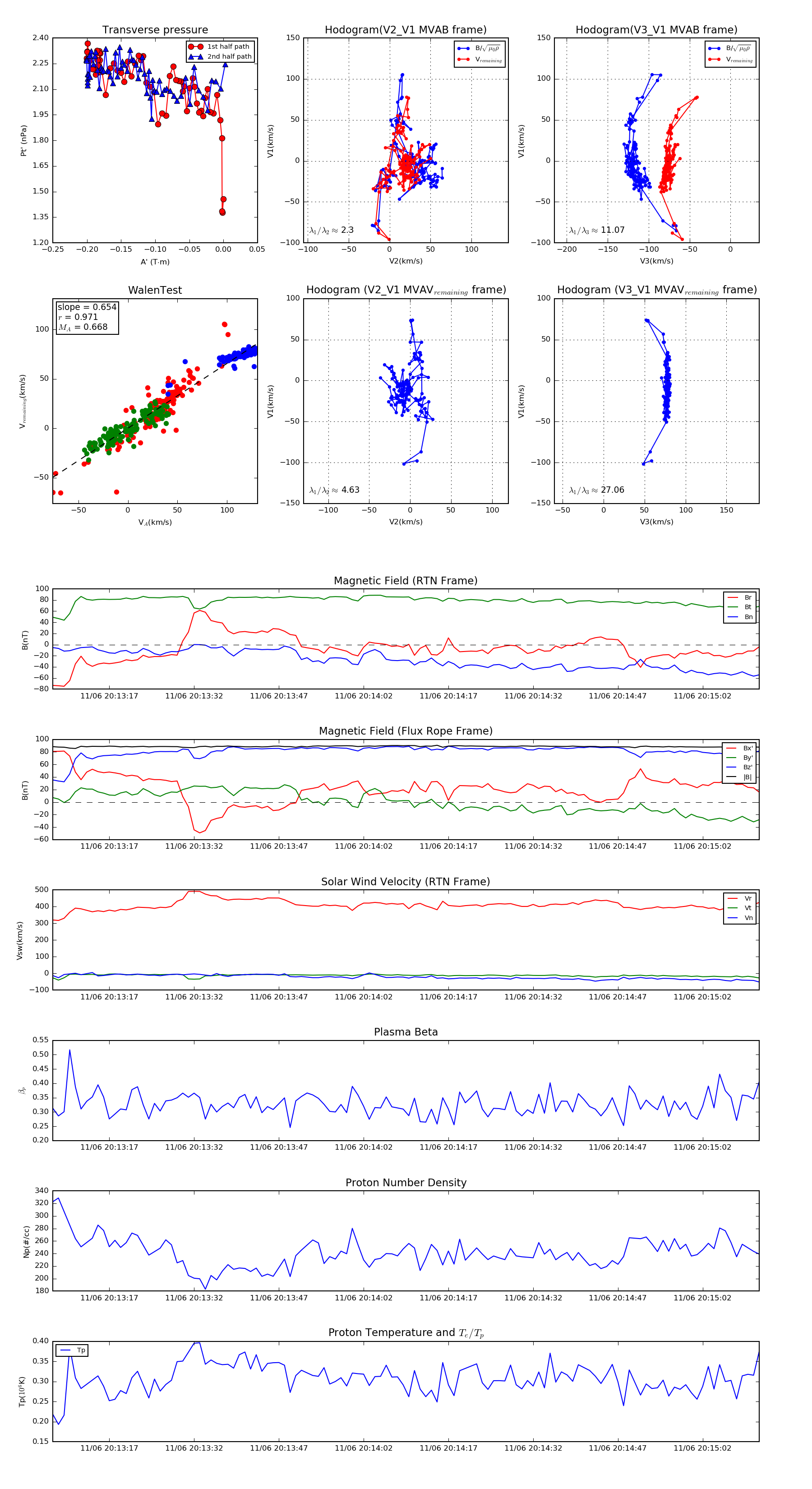Image resolution: width=812 pixels, height=1489 pixels.
Task: Click the "Bx'" legend entry
Action: (x=739, y=748)
